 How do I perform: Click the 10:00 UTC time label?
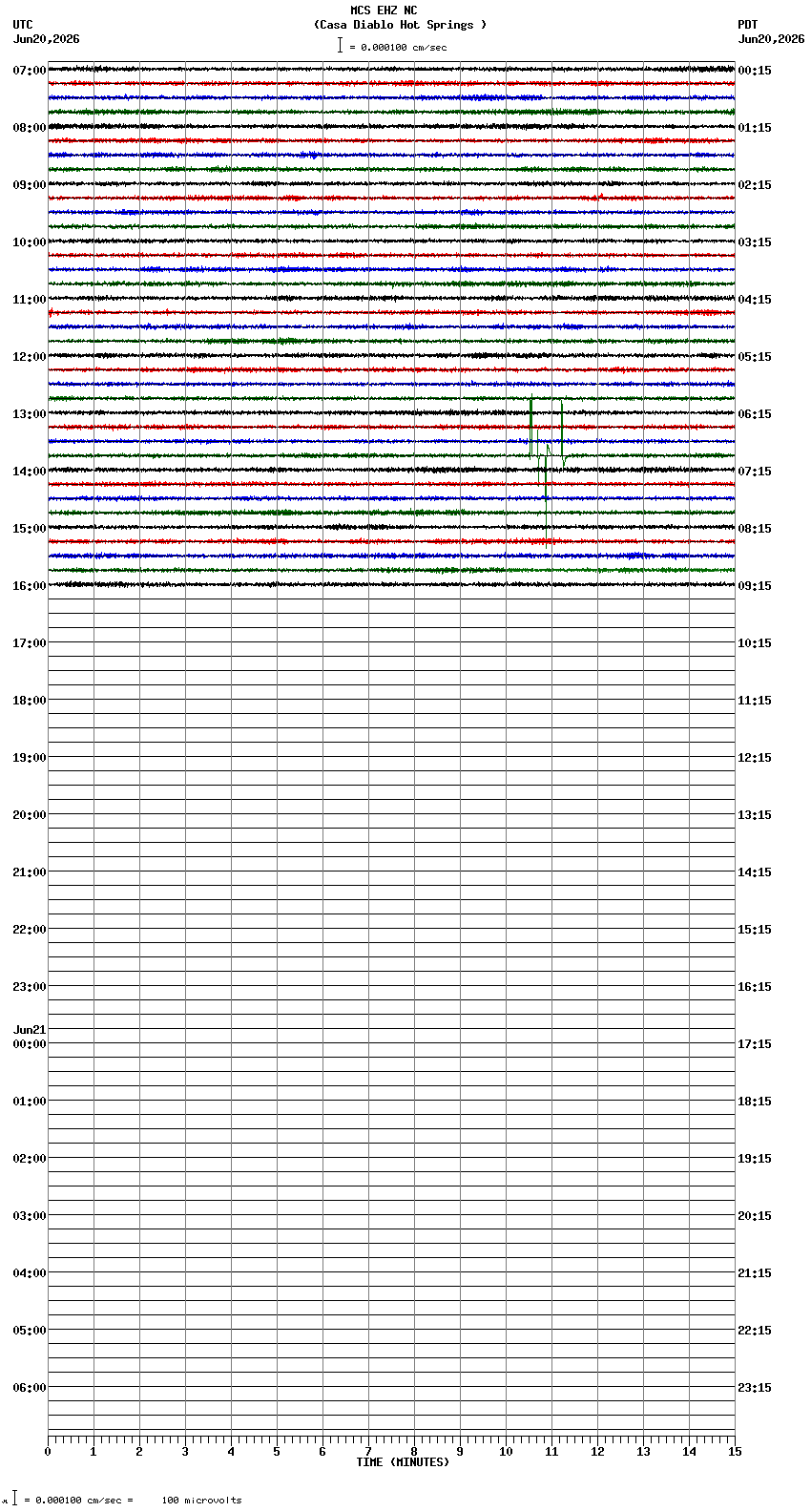(x=30, y=242)
